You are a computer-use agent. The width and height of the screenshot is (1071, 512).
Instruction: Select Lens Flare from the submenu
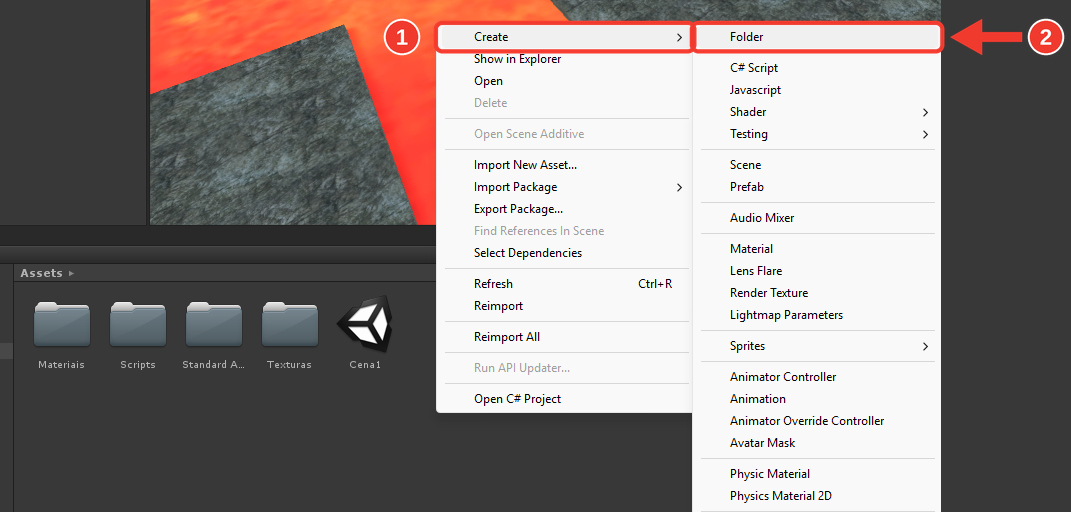click(817, 270)
